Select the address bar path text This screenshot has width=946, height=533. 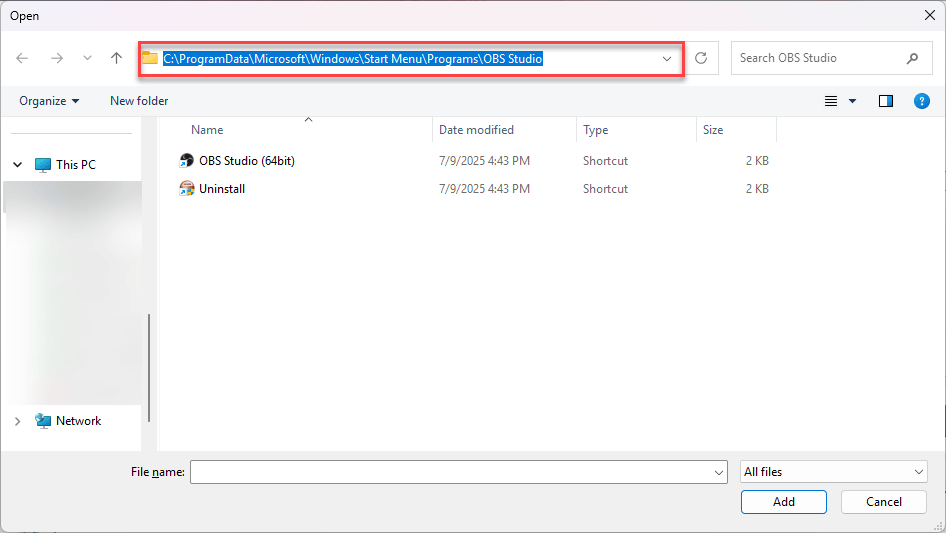[353, 59]
